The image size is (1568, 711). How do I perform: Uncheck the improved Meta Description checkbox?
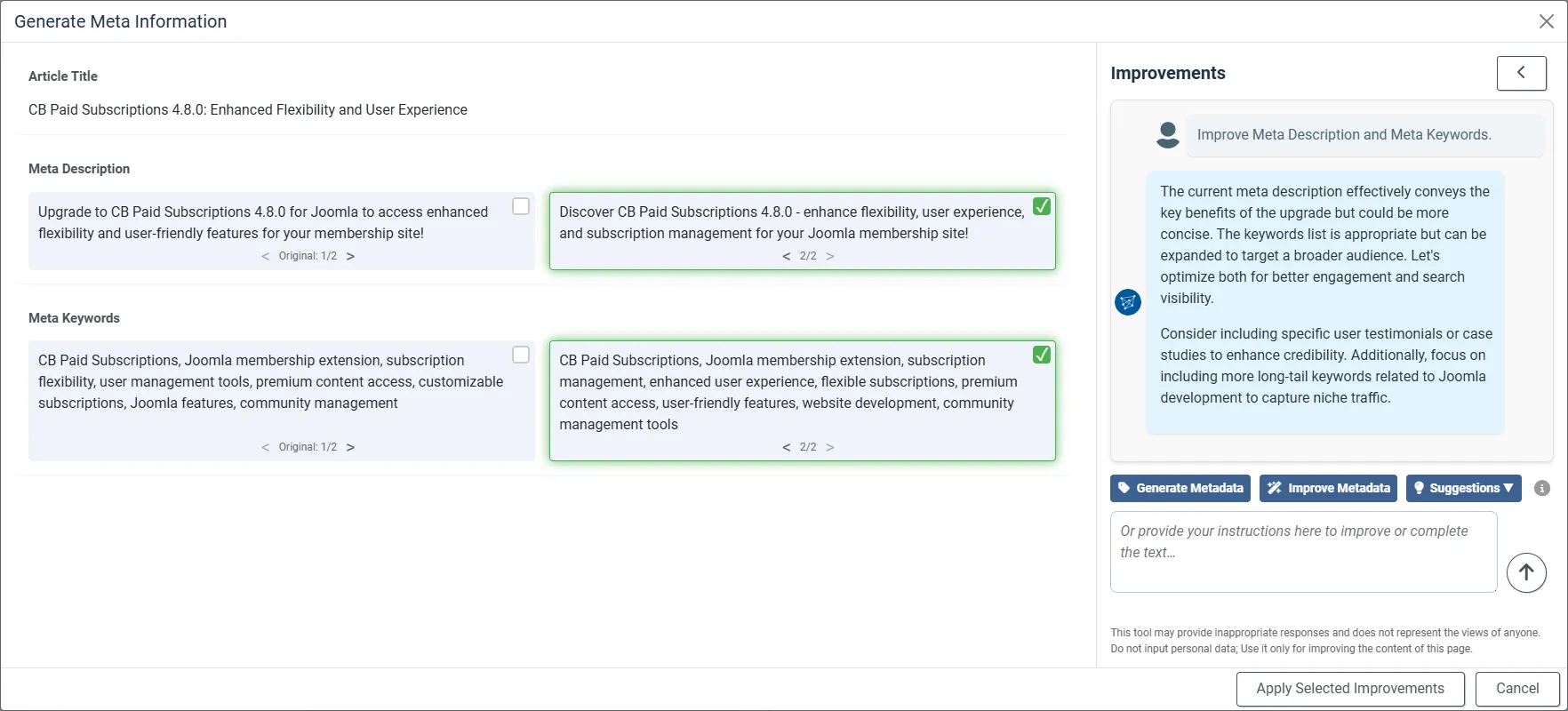(x=1042, y=206)
